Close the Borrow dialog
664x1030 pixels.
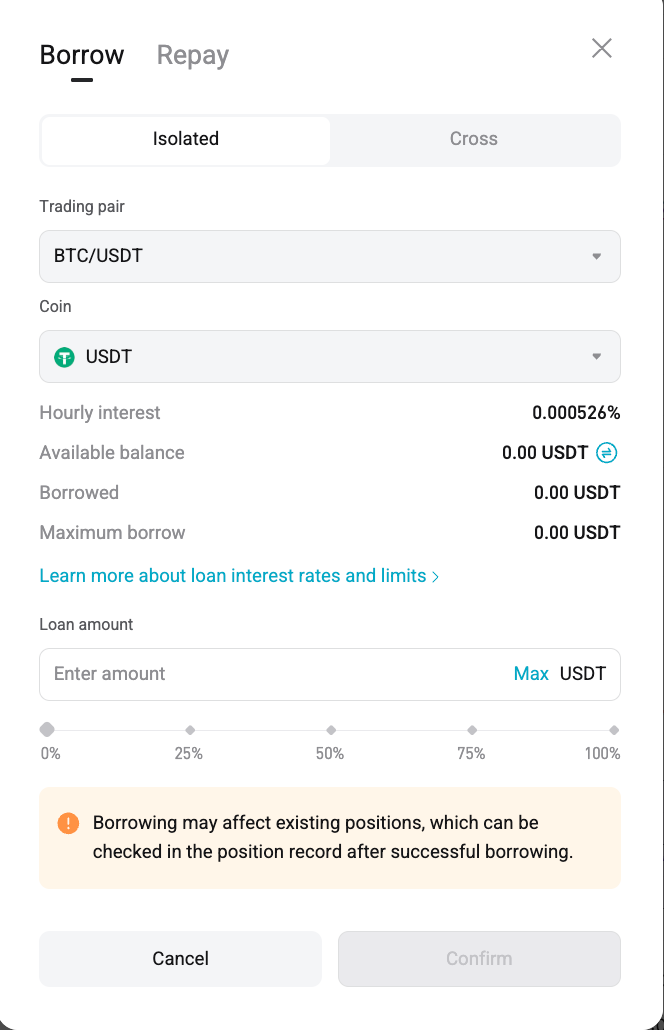pyautogui.click(x=601, y=48)
